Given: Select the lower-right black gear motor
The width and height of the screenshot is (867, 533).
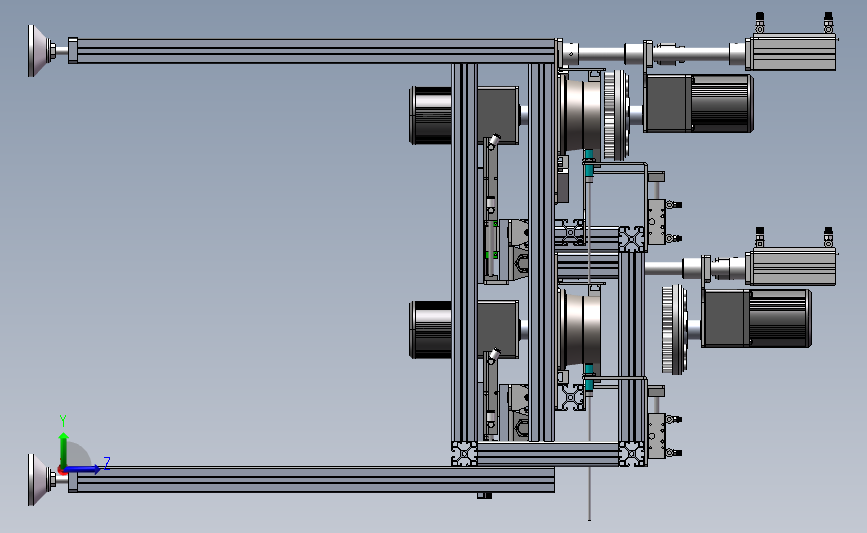Looking at the screenshot, I should tap(756, 318).
